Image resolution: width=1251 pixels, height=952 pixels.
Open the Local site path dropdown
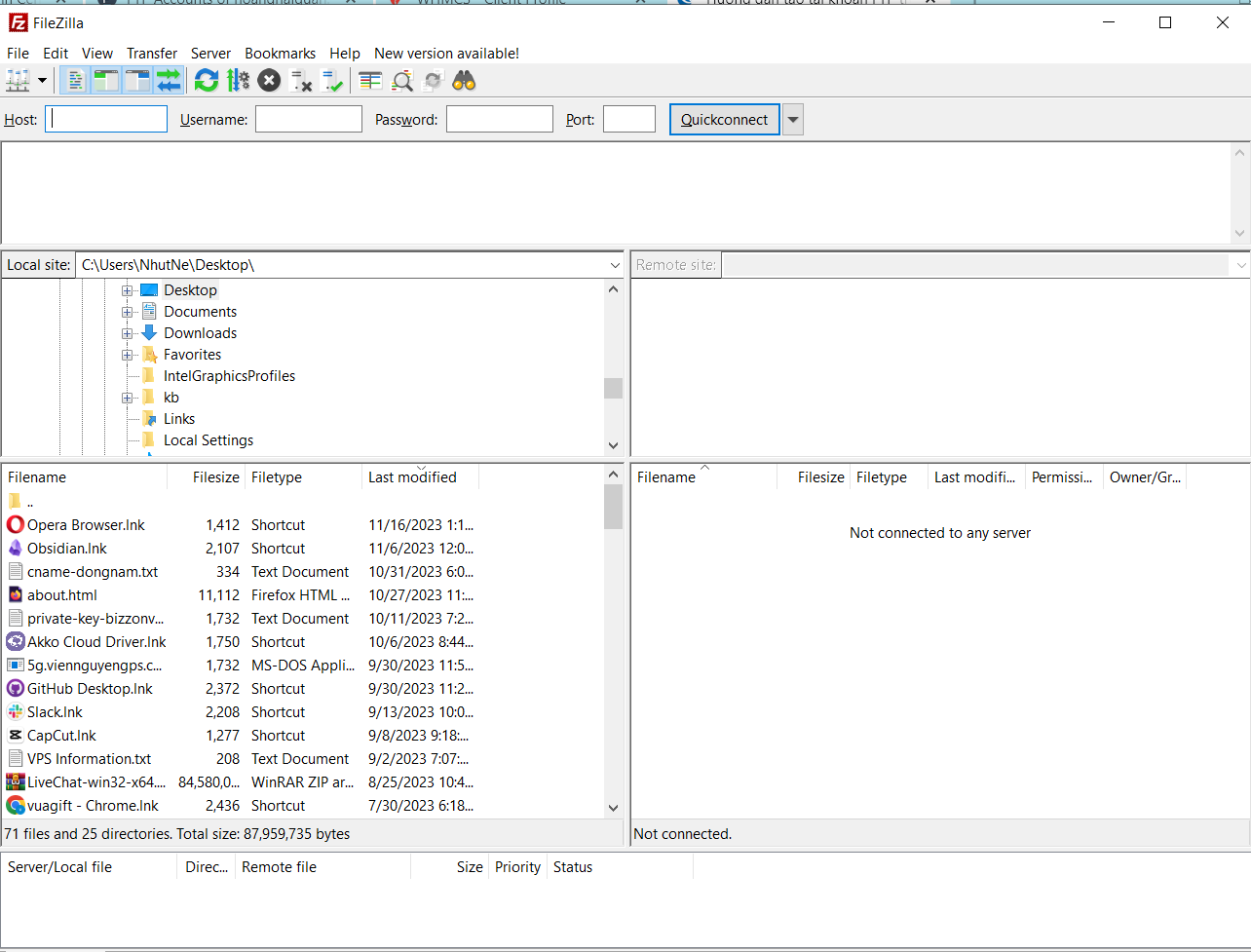615,265
